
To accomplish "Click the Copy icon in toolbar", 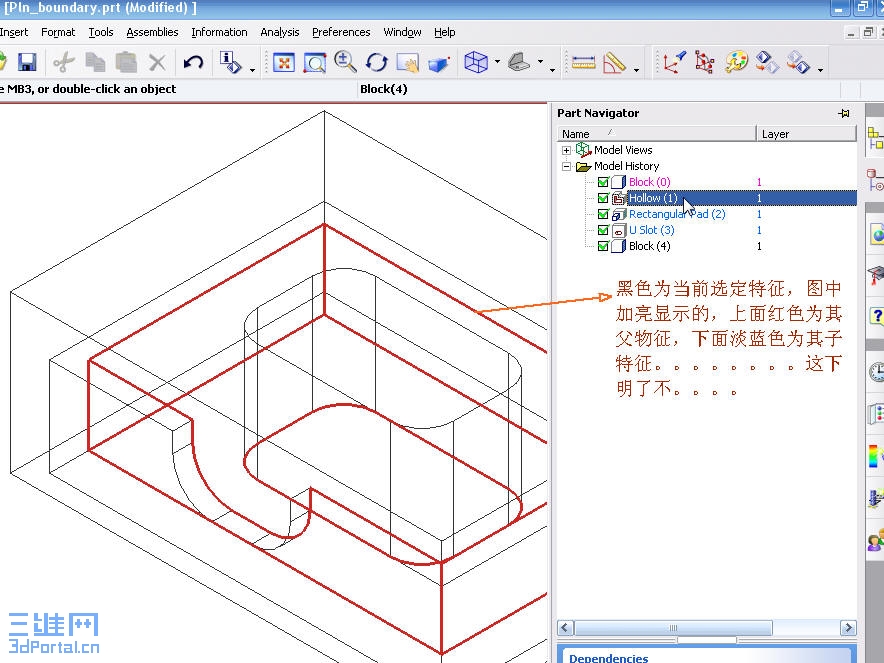I will 95,62.
